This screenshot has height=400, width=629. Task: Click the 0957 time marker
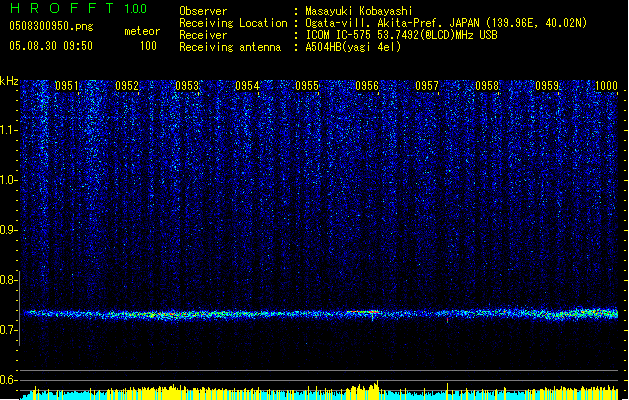tap(427, 86)
